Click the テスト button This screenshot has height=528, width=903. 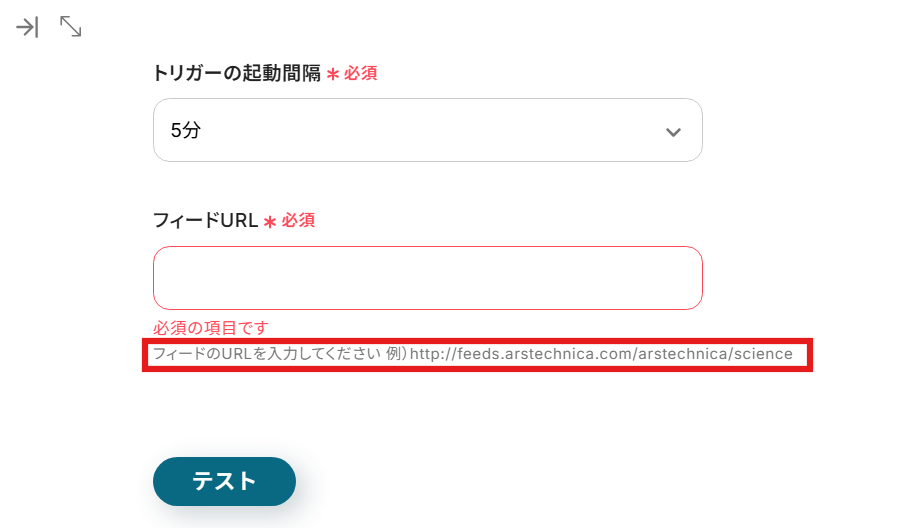pyautogui.click(x=225, y=481)
